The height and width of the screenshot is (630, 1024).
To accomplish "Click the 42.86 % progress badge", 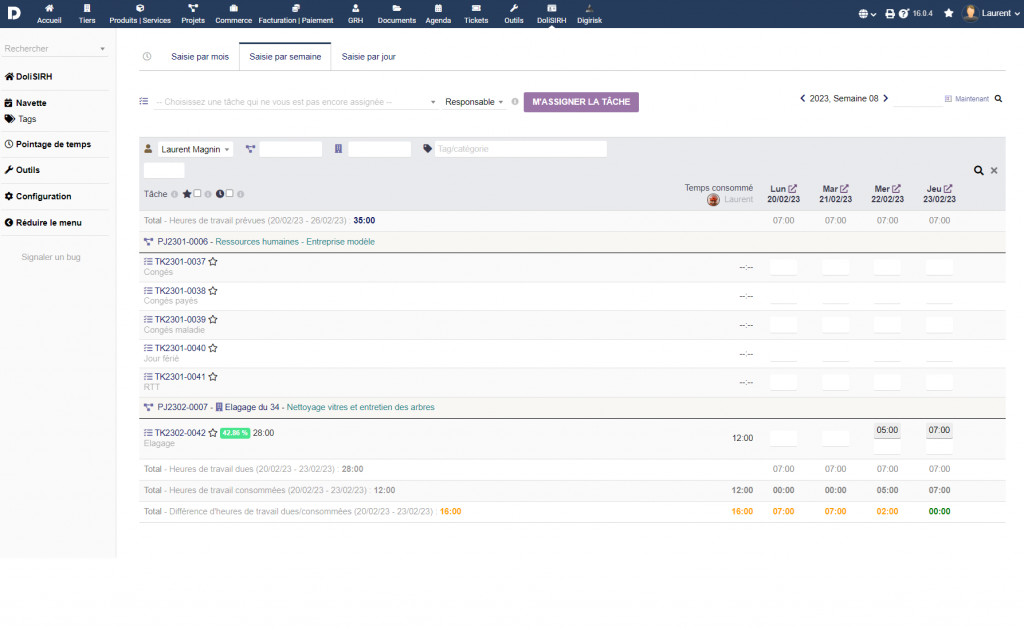I will 234,433.
